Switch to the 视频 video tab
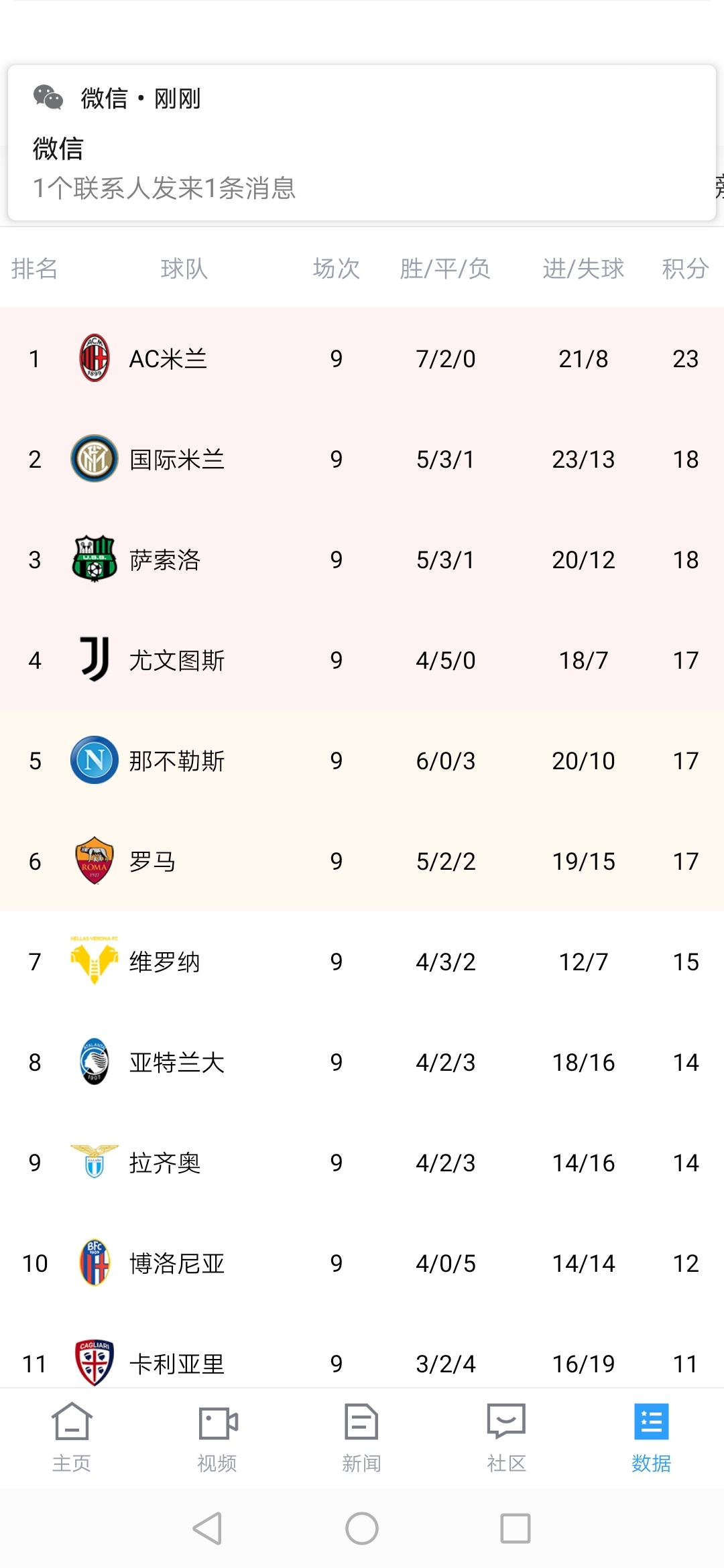Screen dimensions: 724x1568 [217, 1437]
